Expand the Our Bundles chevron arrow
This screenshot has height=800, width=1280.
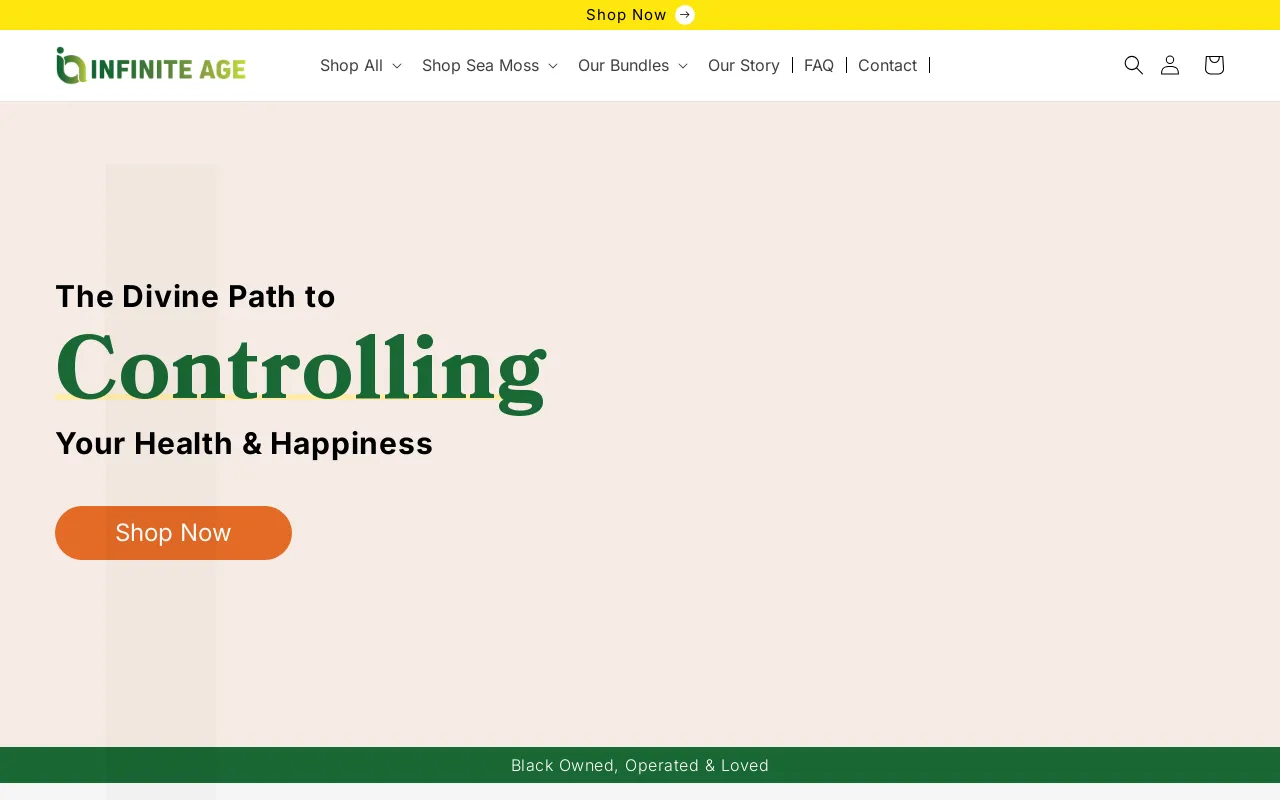pos(683,66)
